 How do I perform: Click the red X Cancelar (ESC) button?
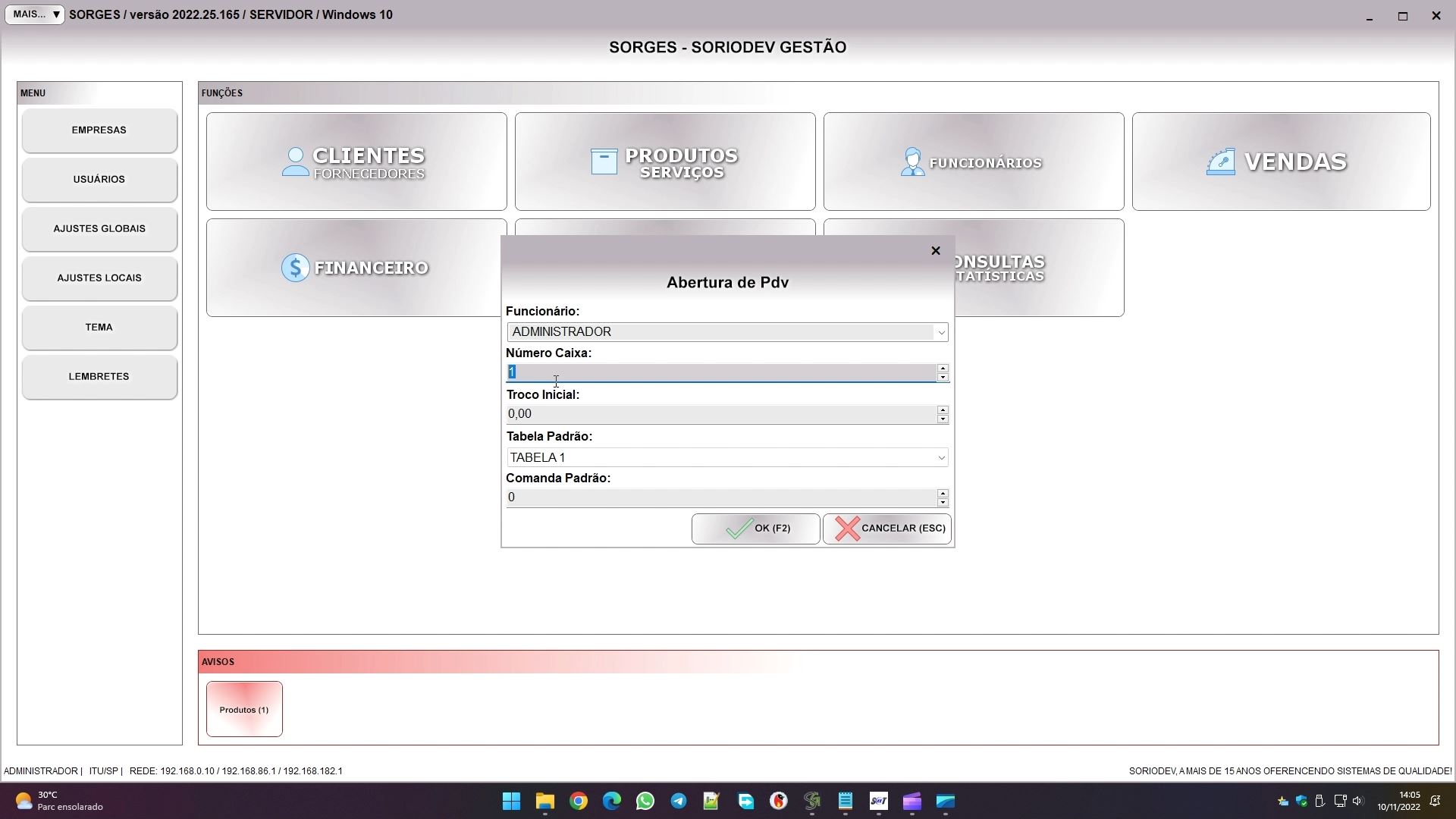886,529
